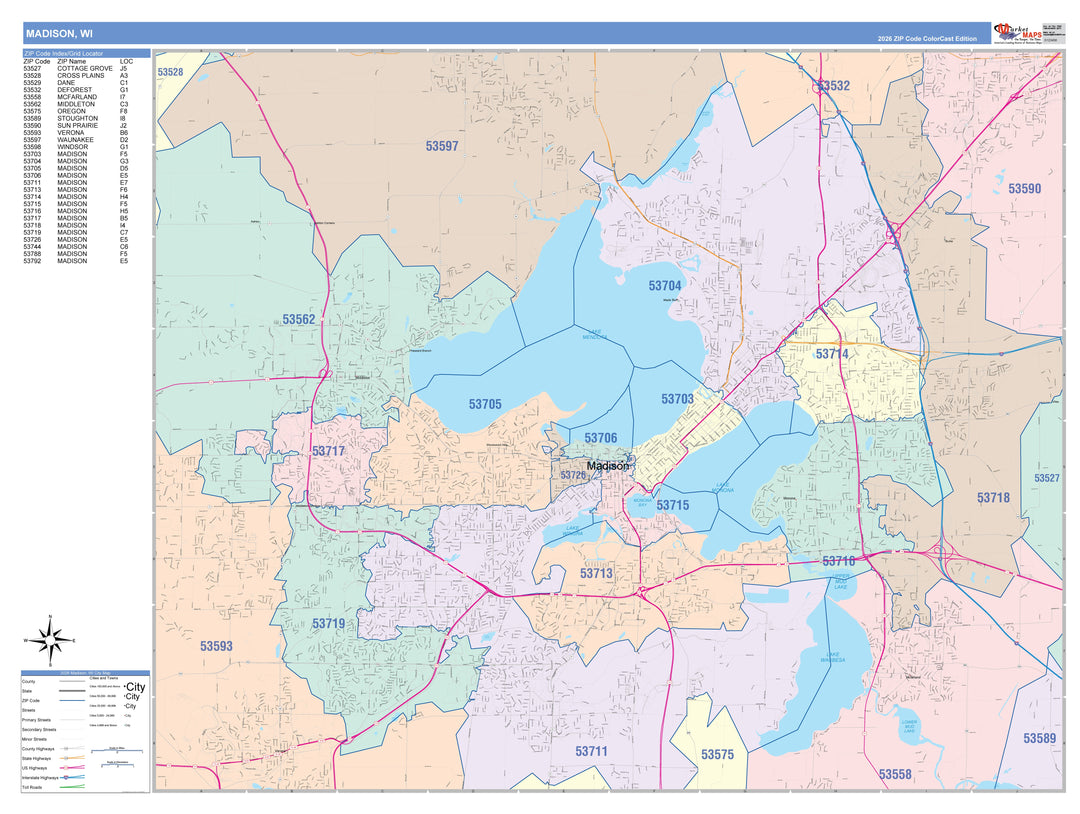
Task: Click the 53527 label on the map
Action: (1046, 478)
